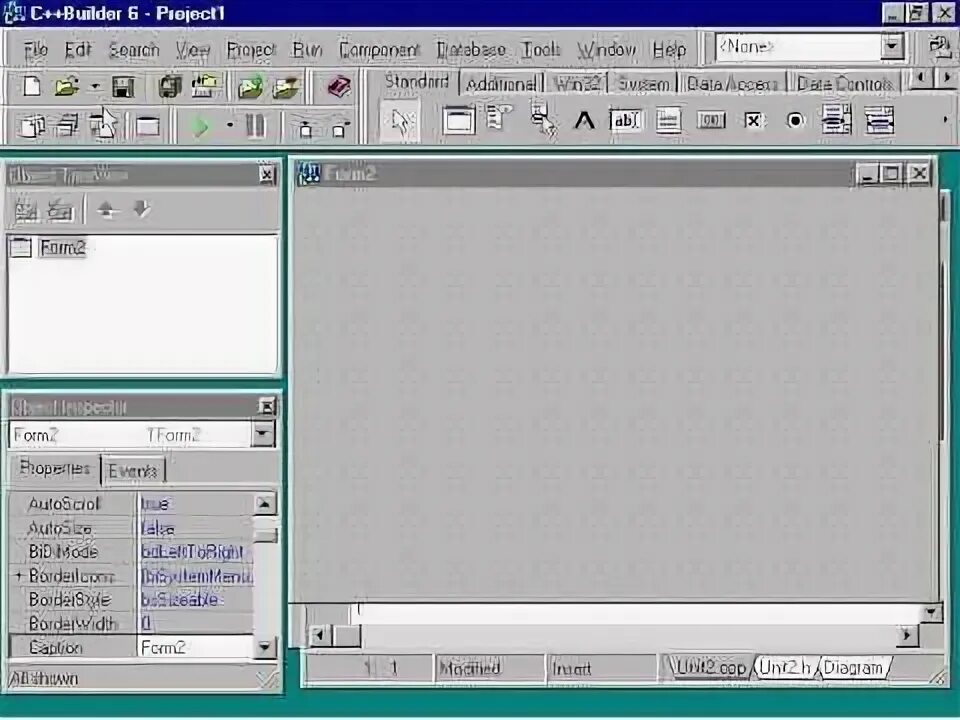The width and height of the screenshot is (960, 720).
Task: Select the pointer arrow in component palette
Action: pyautogui.click(x=400, y=121)
